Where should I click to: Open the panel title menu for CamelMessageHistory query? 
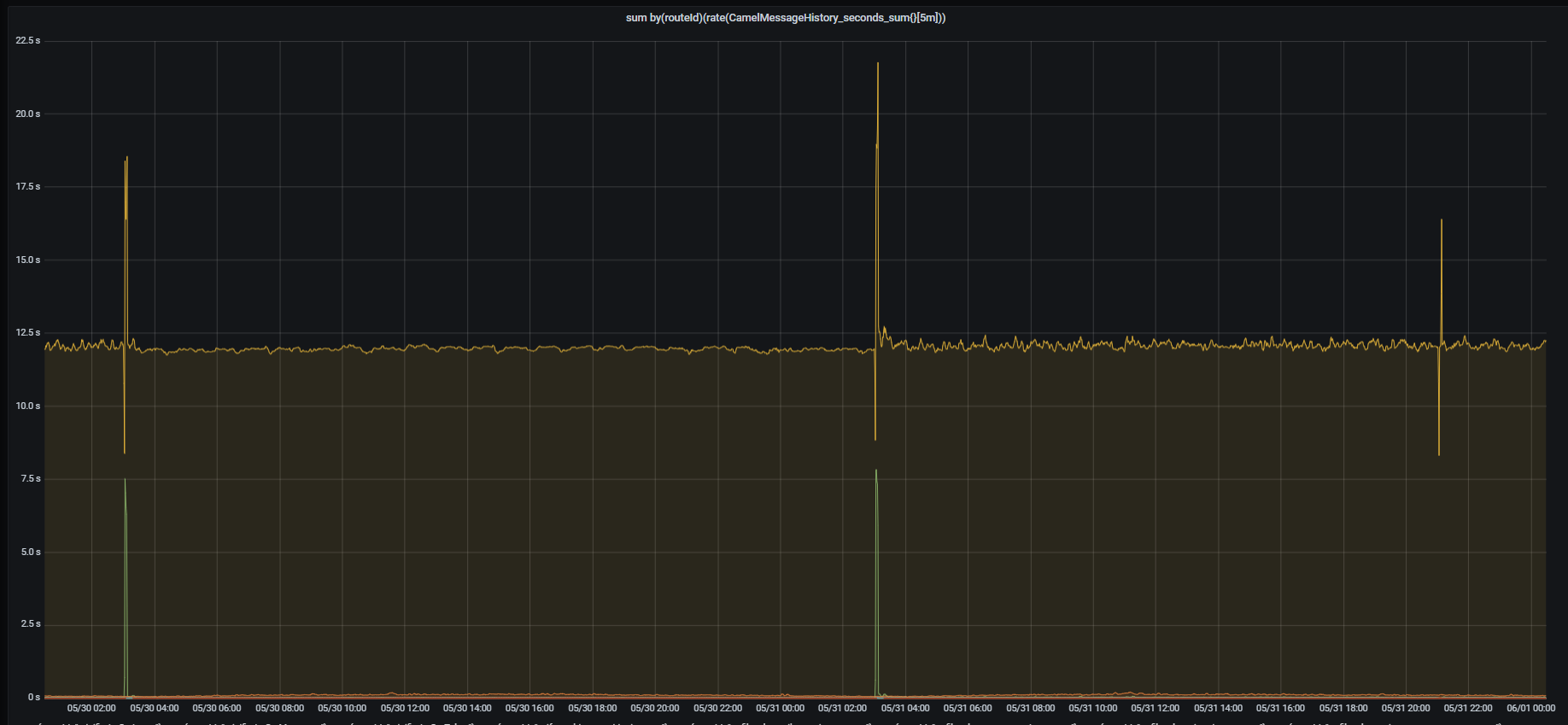point(785,18)
